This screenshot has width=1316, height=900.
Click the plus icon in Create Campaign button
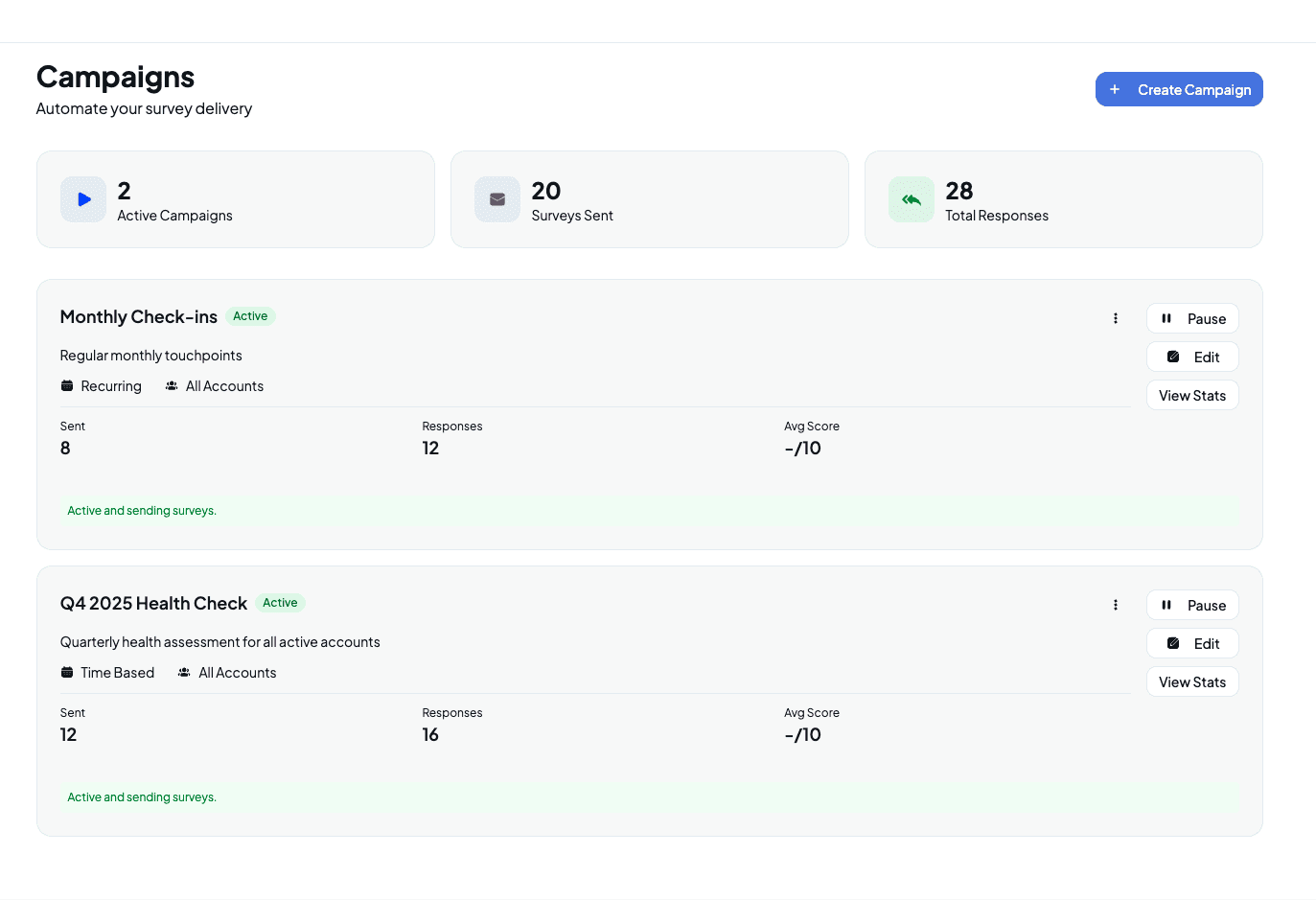click(1114, 89)
